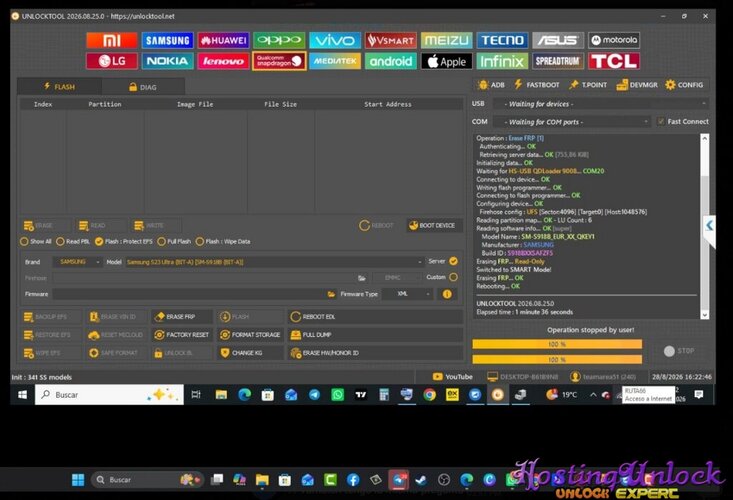Screen dimensions: 733x500
Task: Toggle the Server radio option
Action: (453, 261)
